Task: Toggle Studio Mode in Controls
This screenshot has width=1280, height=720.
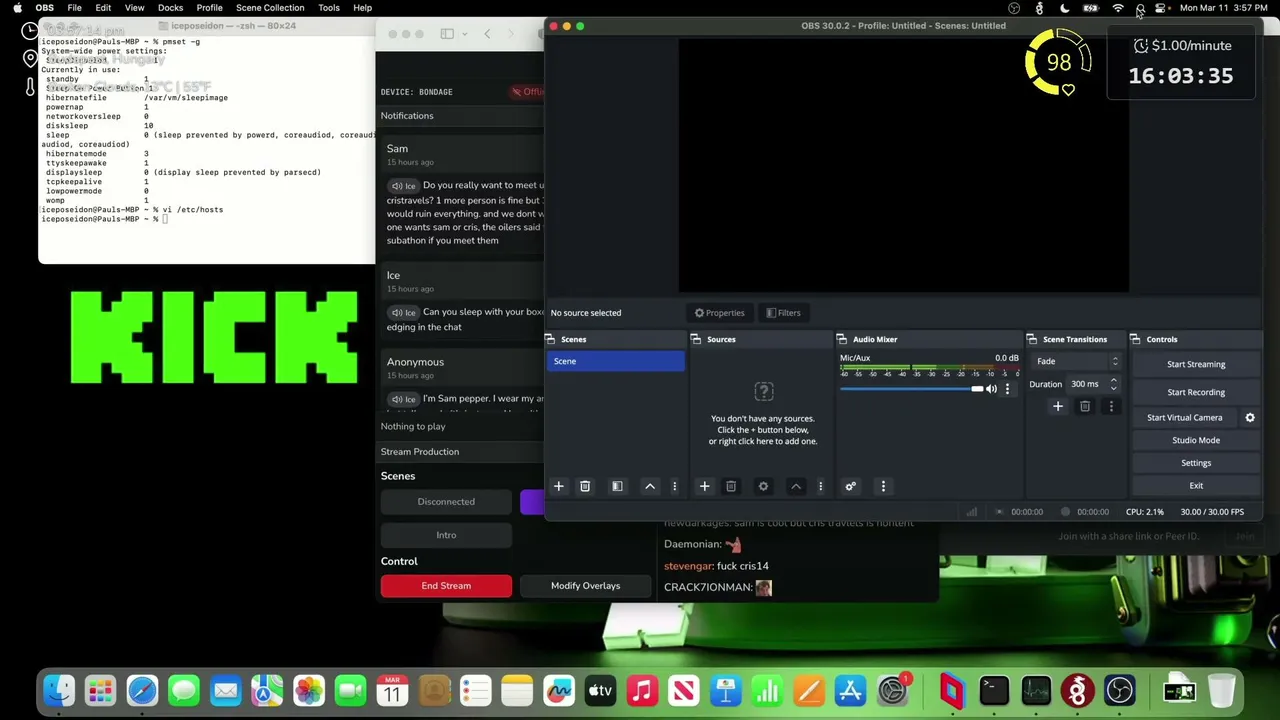Action: click(1196, 440)
